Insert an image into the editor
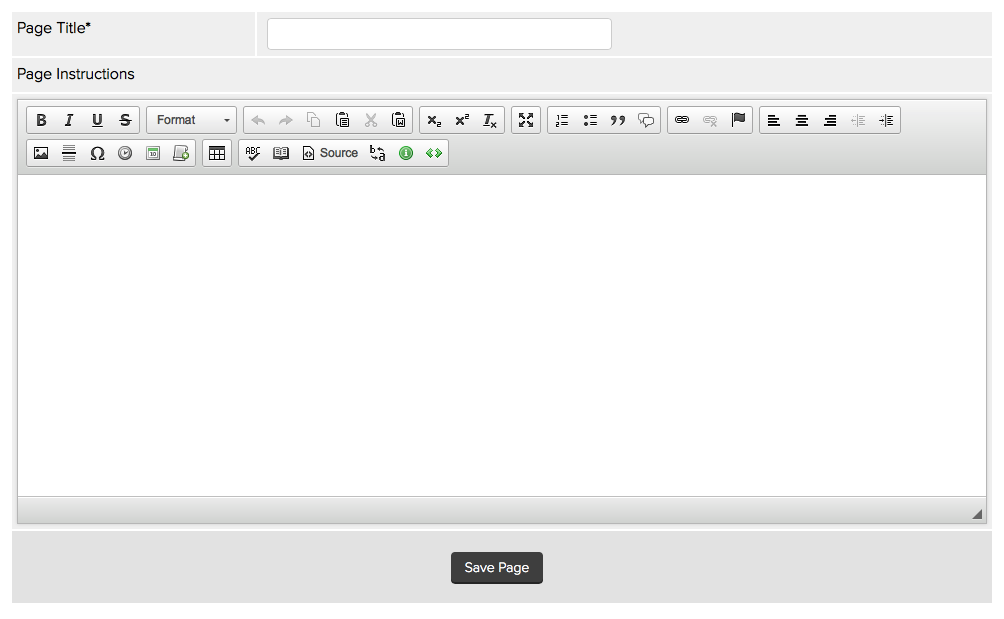 coord(41,153)
